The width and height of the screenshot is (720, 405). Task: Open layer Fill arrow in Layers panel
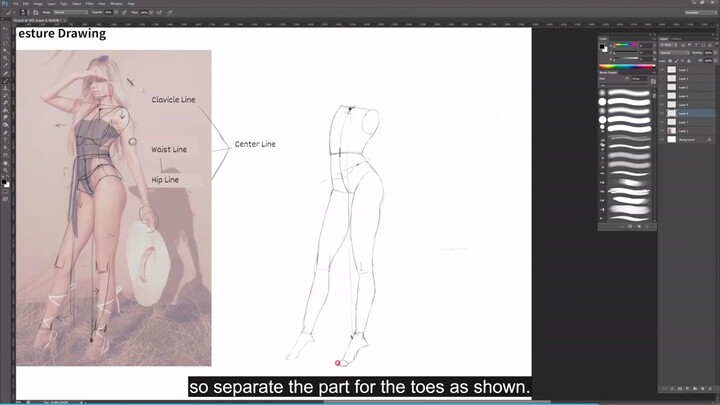715,61
